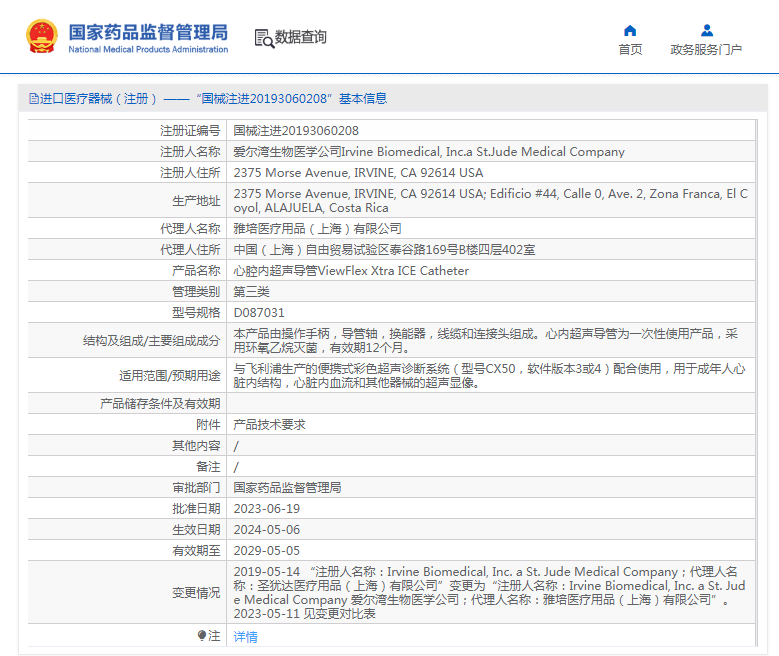Select registration number value 国械注进20193060208 in table
Viewport: 779px width, 656px height.
point(296,131)
